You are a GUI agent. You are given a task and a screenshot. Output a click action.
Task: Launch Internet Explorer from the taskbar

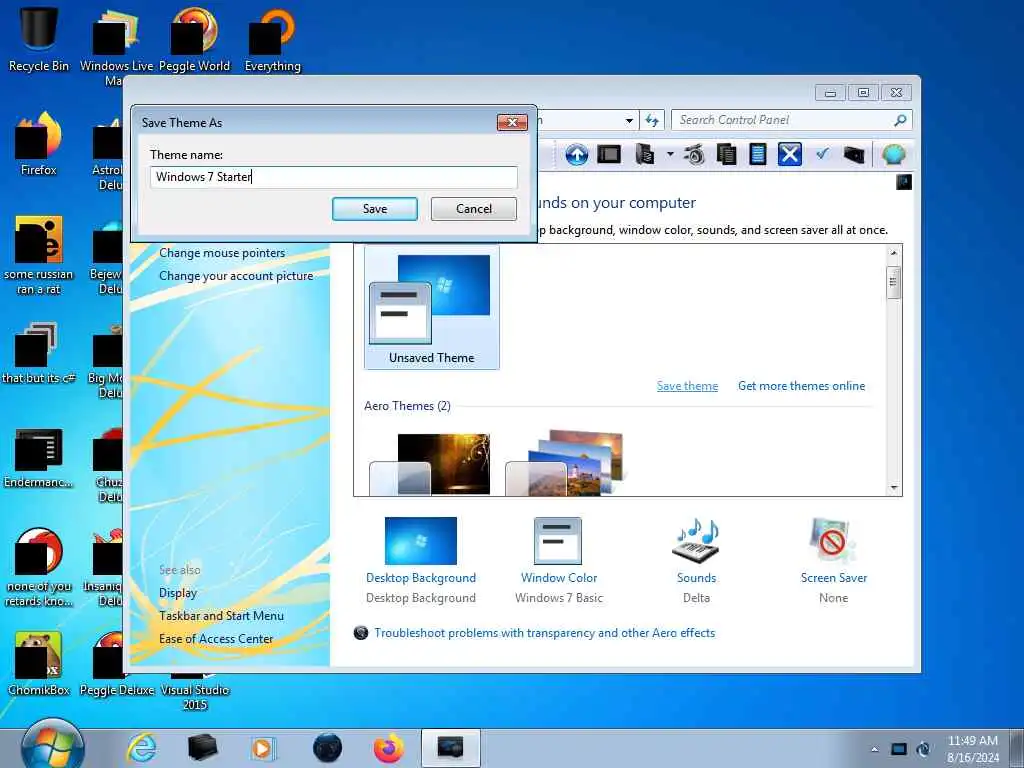coord(141,748)
